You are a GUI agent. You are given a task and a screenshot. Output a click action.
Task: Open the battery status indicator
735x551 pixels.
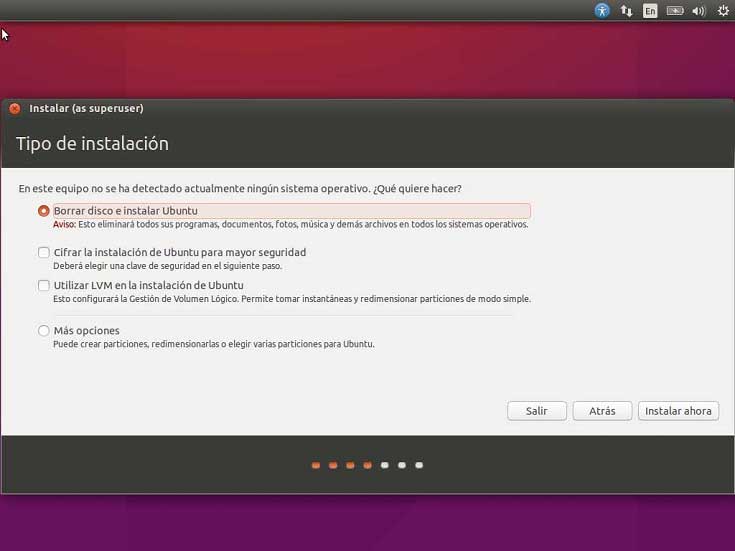point(675,11)
